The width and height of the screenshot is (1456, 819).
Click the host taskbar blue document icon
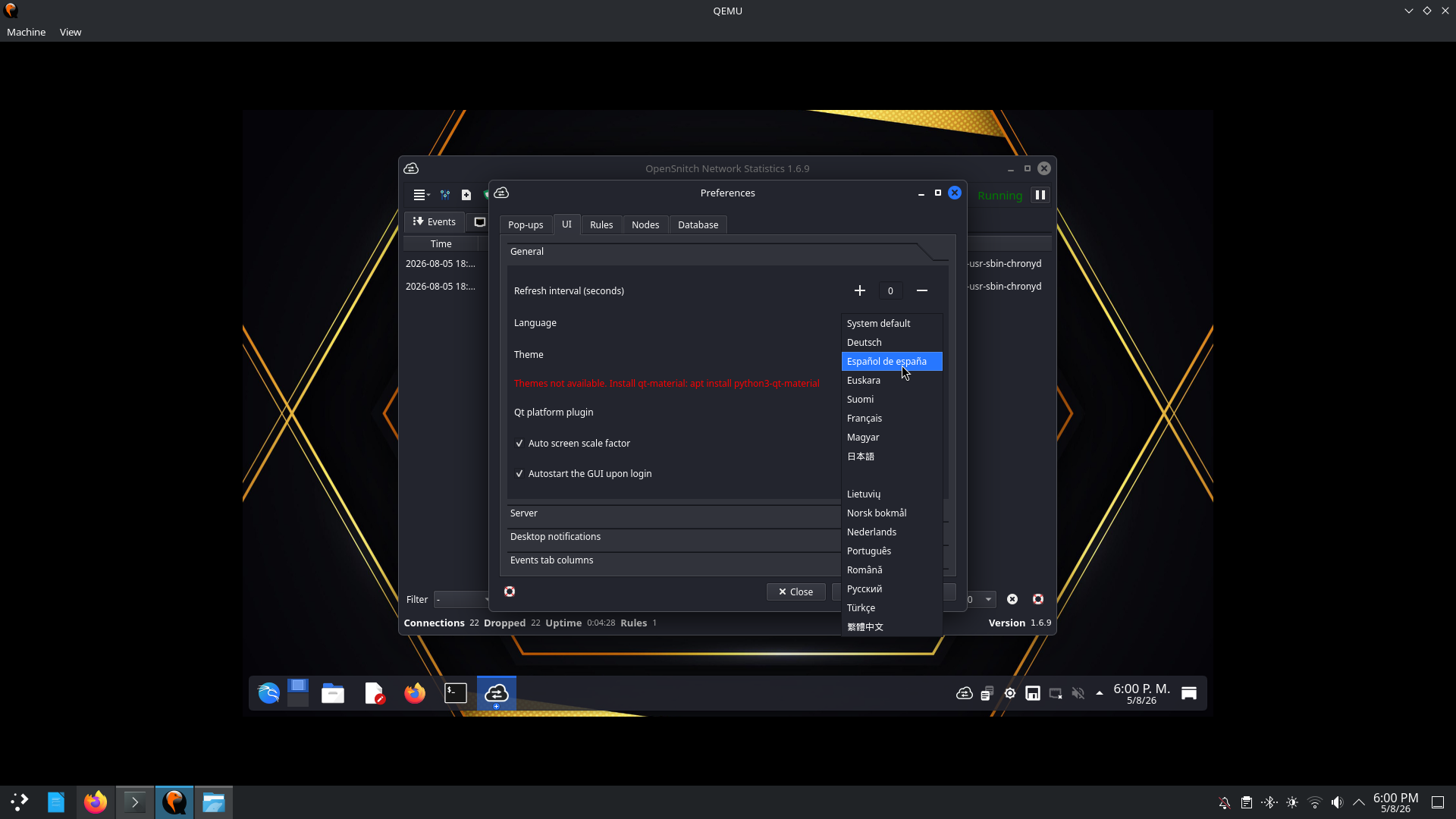point(56,802)
